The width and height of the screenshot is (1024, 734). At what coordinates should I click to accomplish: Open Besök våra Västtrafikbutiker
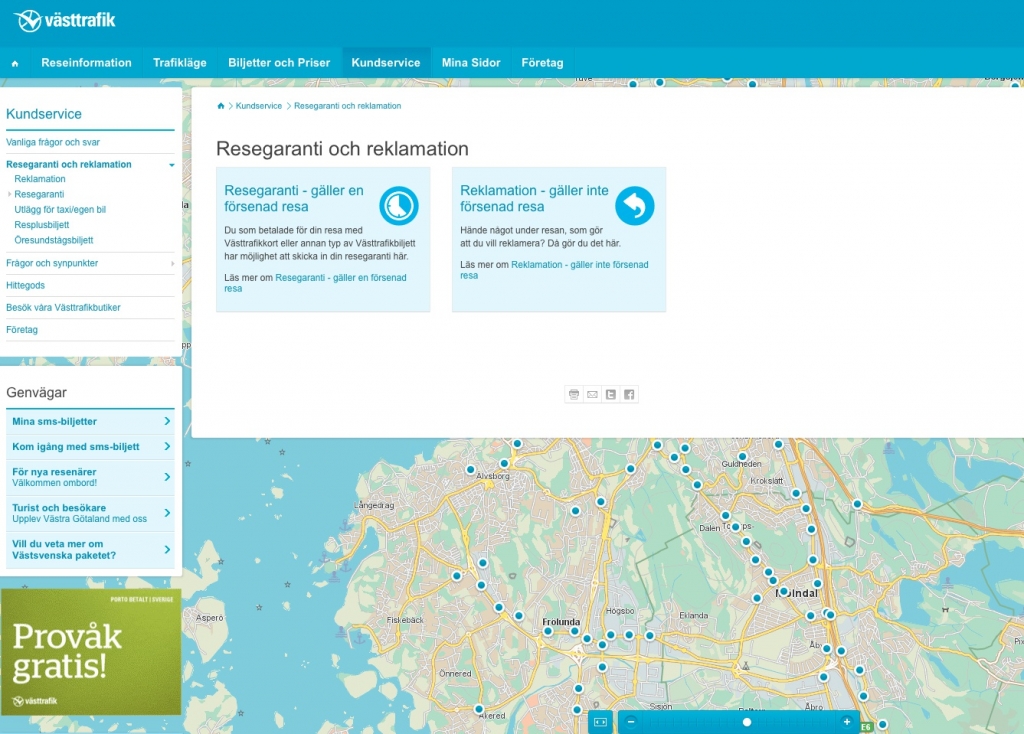(x=63, y=308)
